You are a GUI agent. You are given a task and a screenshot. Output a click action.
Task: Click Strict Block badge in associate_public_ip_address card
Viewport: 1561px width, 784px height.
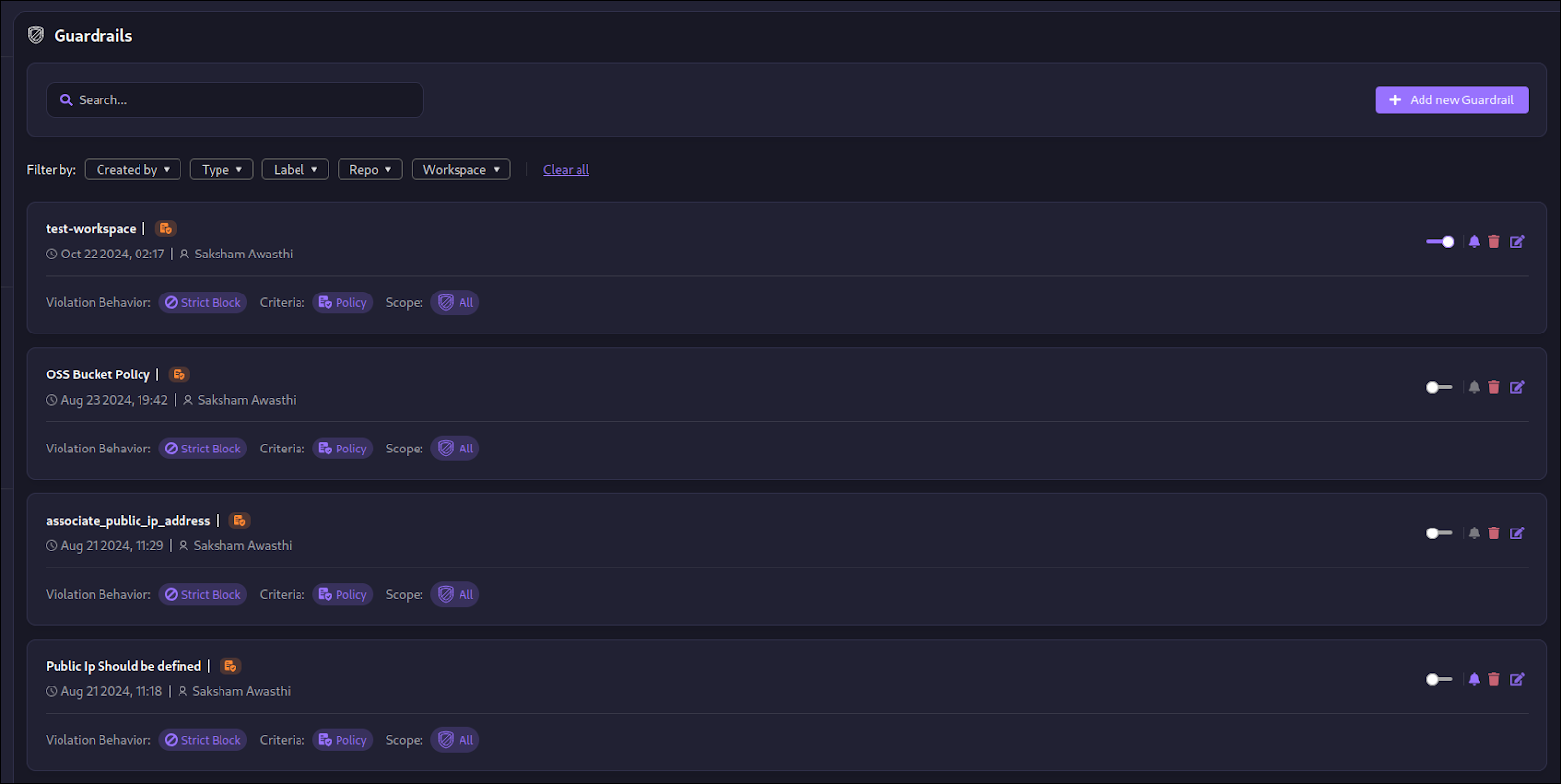pos(203,594)
